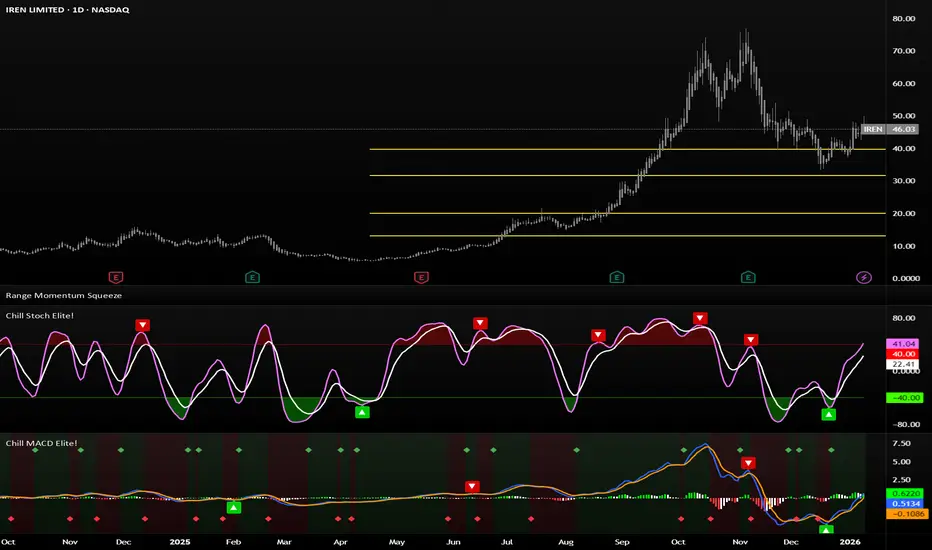The width and height of the screenshot is (932, 550).
Task: Click the 60.00 price axis label
Action: tap(903, 84)
